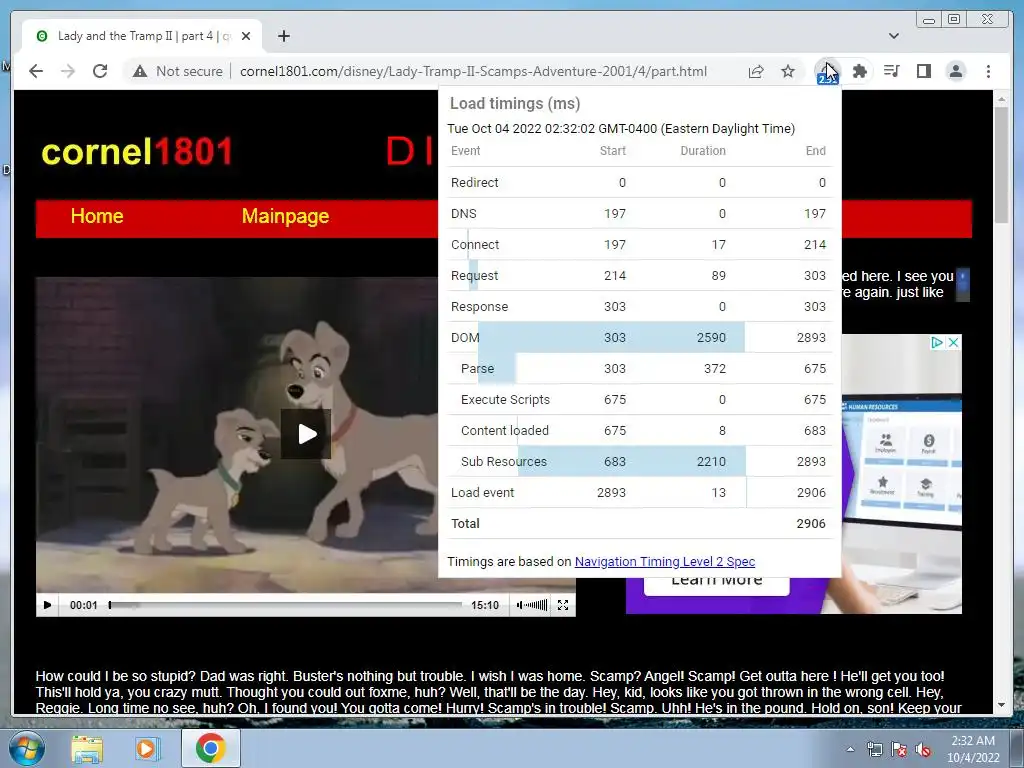Open the Action Center flag icon
This screenshot has width=1024, height=768.
[899, 749]
